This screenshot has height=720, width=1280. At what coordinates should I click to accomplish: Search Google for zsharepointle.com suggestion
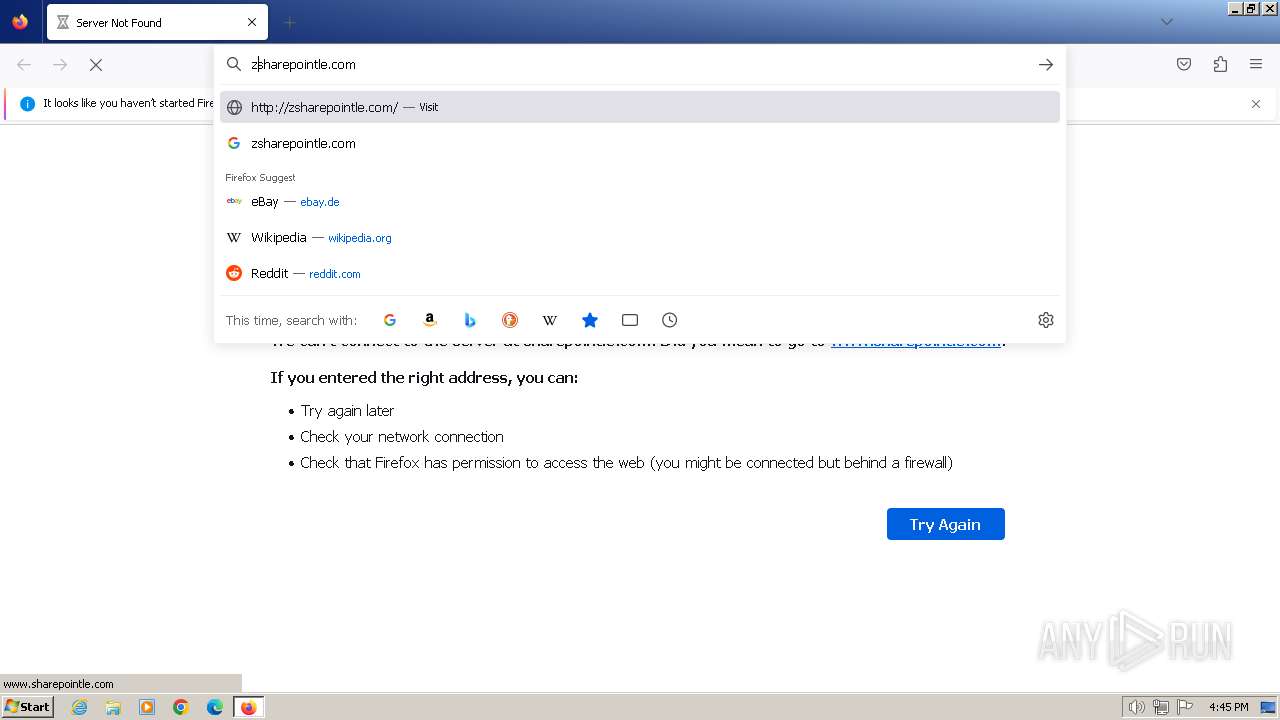[640, 143]
